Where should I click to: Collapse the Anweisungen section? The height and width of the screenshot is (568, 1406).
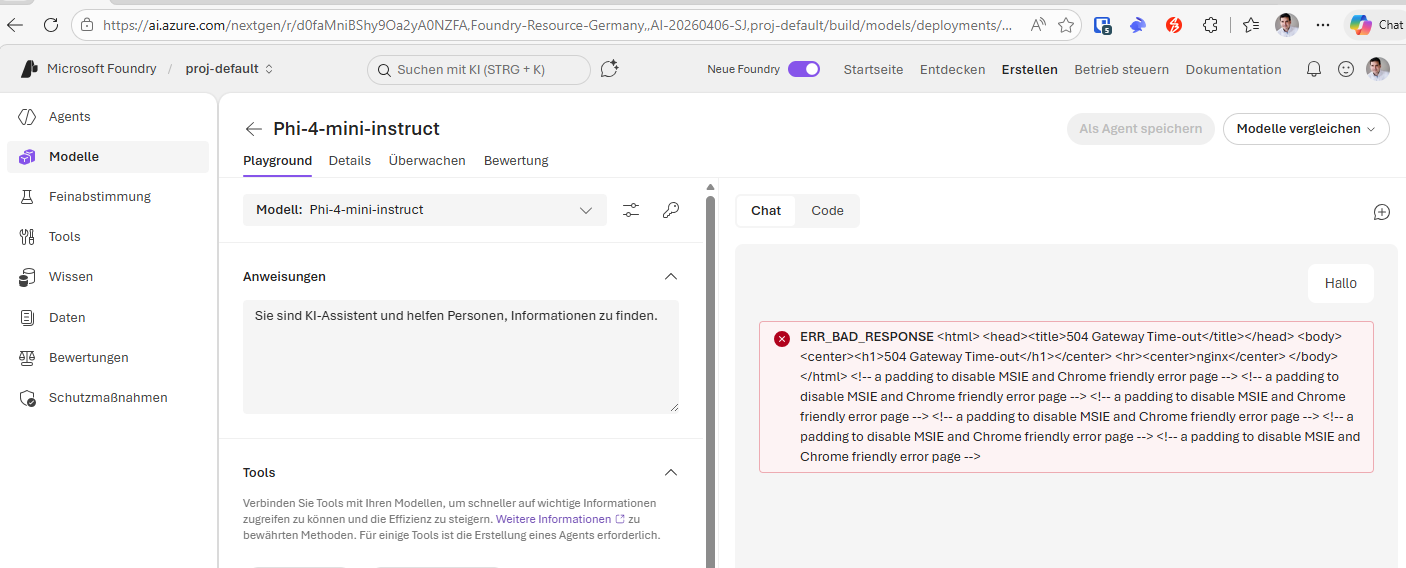point(671,276)
